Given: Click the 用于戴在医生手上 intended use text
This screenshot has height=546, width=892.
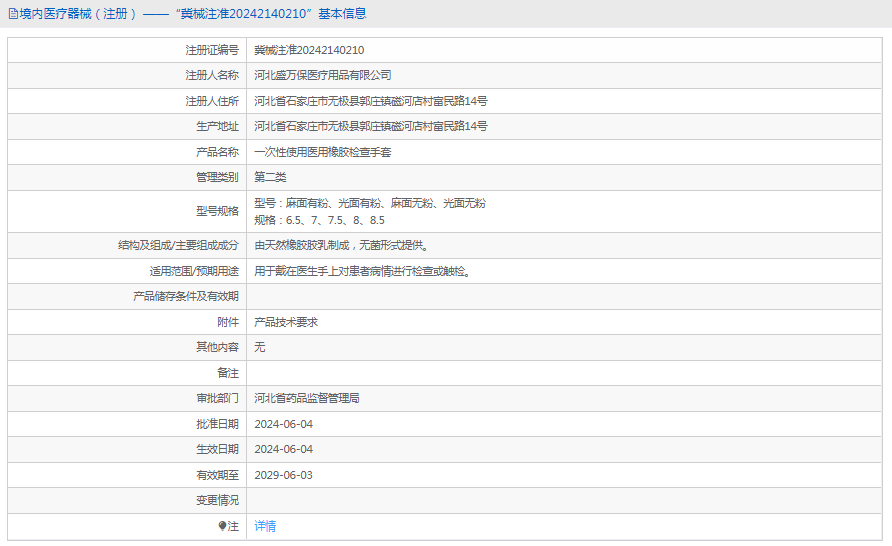Looking at the screenshot, I should [x=363, y=271].
